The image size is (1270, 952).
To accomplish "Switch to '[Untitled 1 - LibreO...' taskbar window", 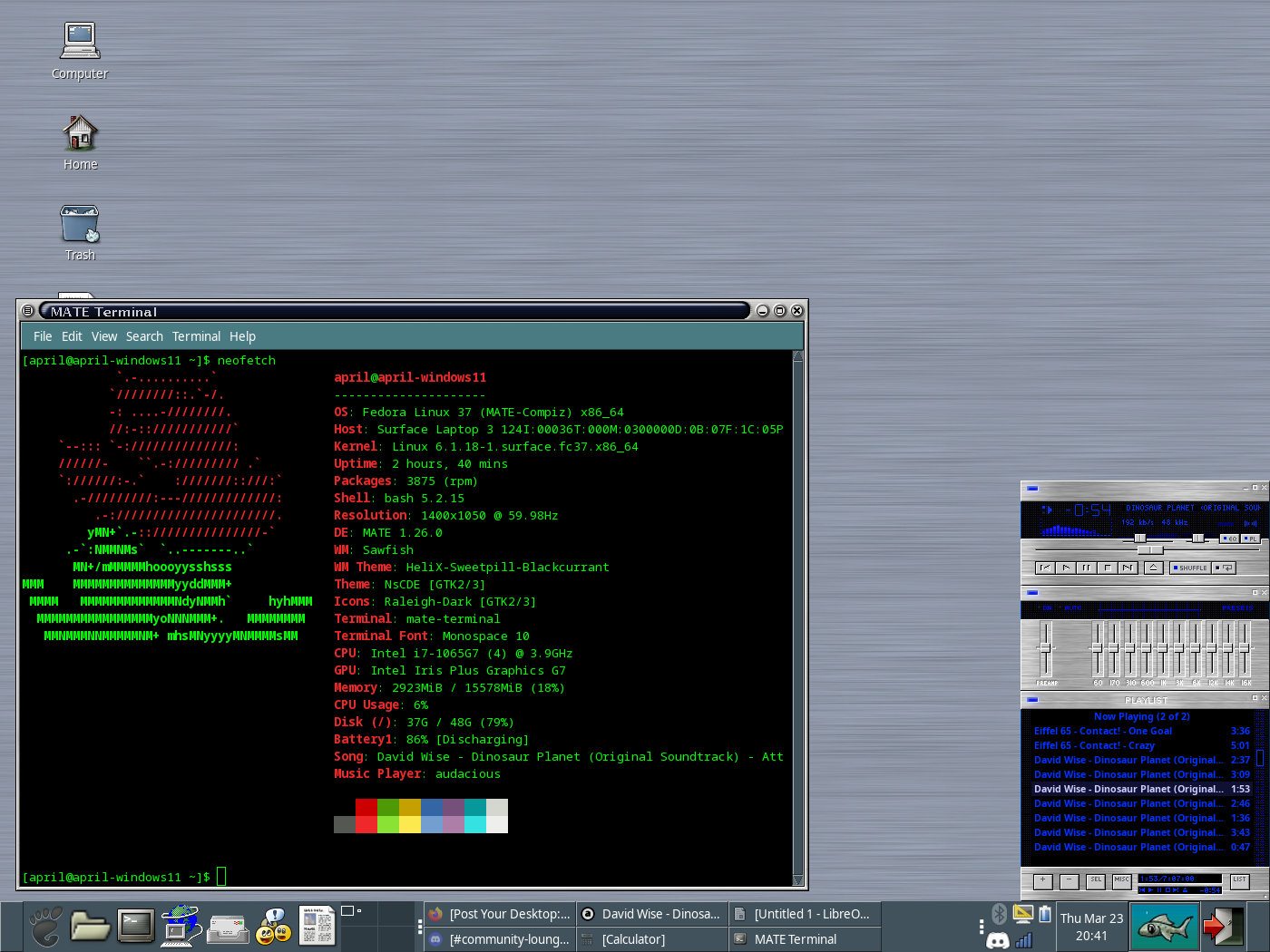I will click(805, 914).
